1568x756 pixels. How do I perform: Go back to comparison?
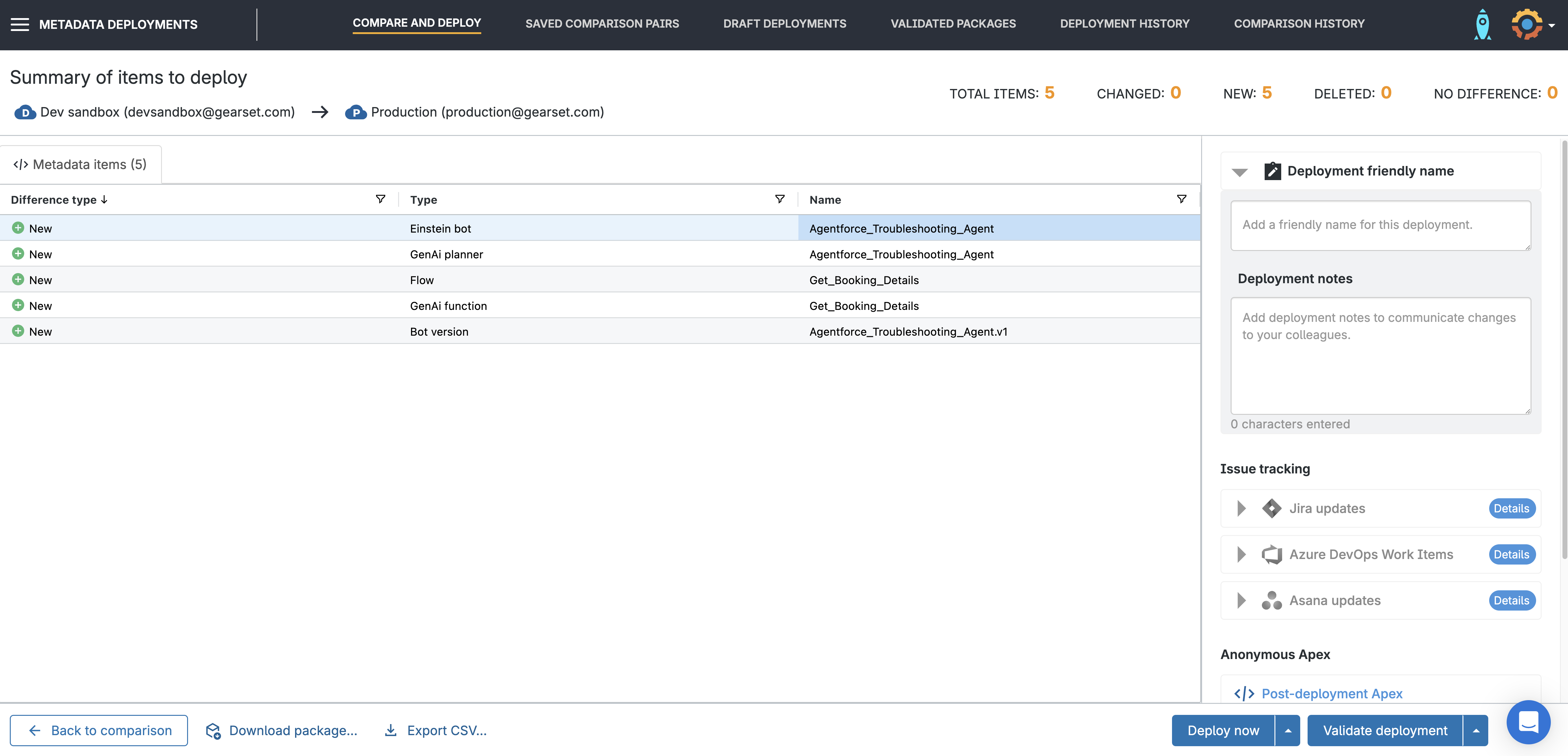[99, 731]
